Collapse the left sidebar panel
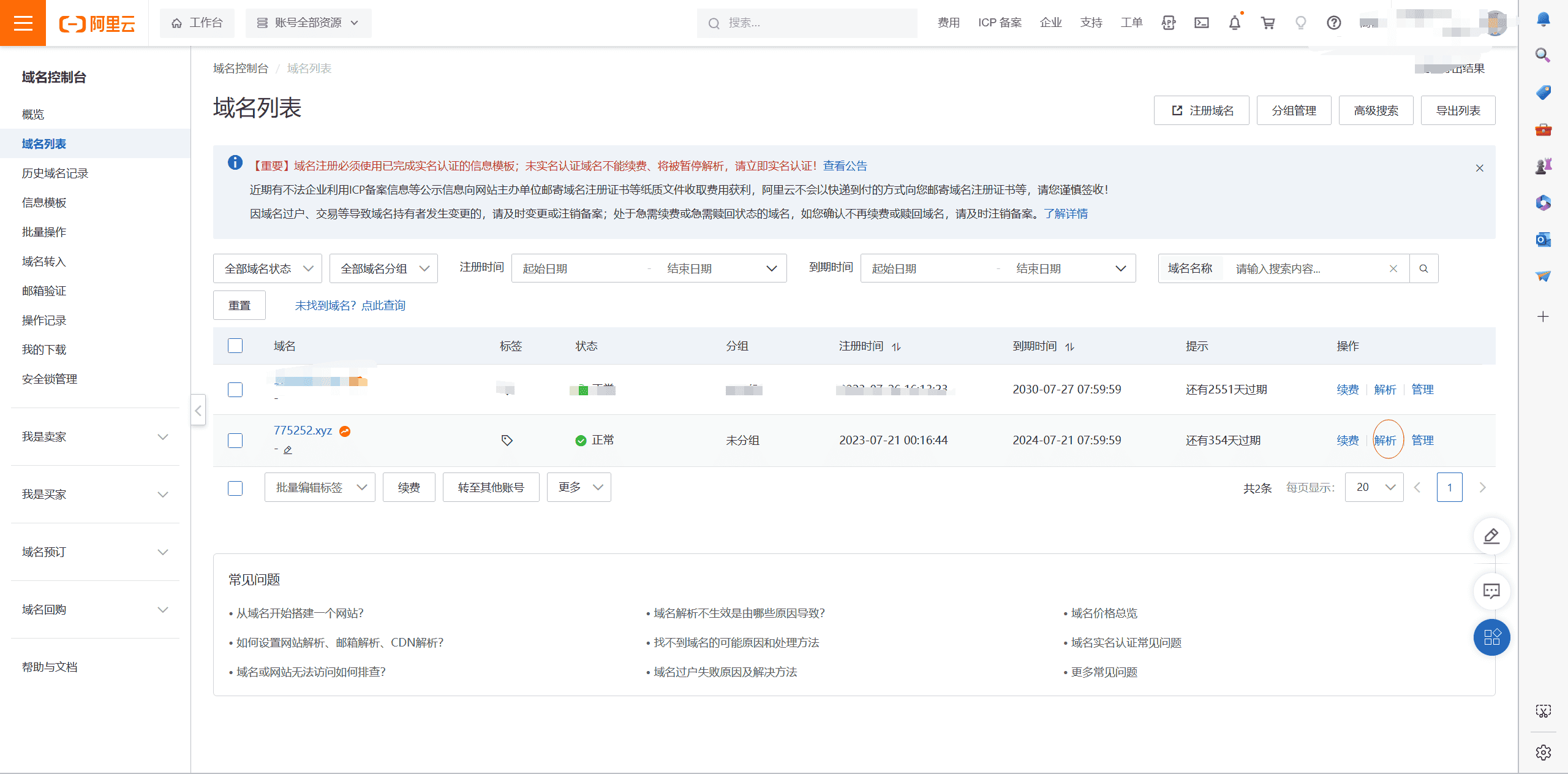1568x774 pixels. click(x=198, y=411)
